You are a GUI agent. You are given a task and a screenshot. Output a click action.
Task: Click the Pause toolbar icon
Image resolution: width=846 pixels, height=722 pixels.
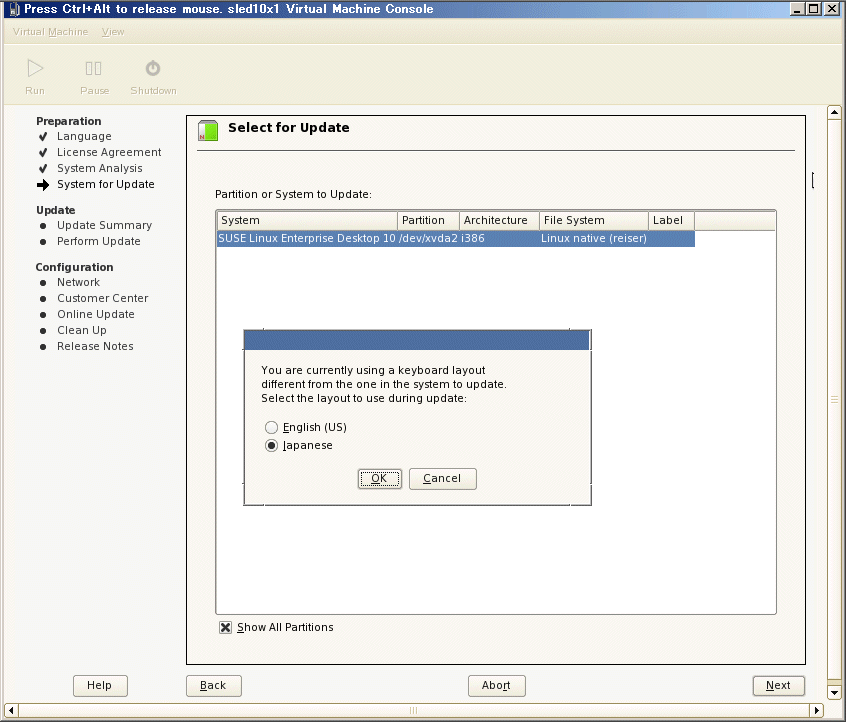(x=93, y=69)
